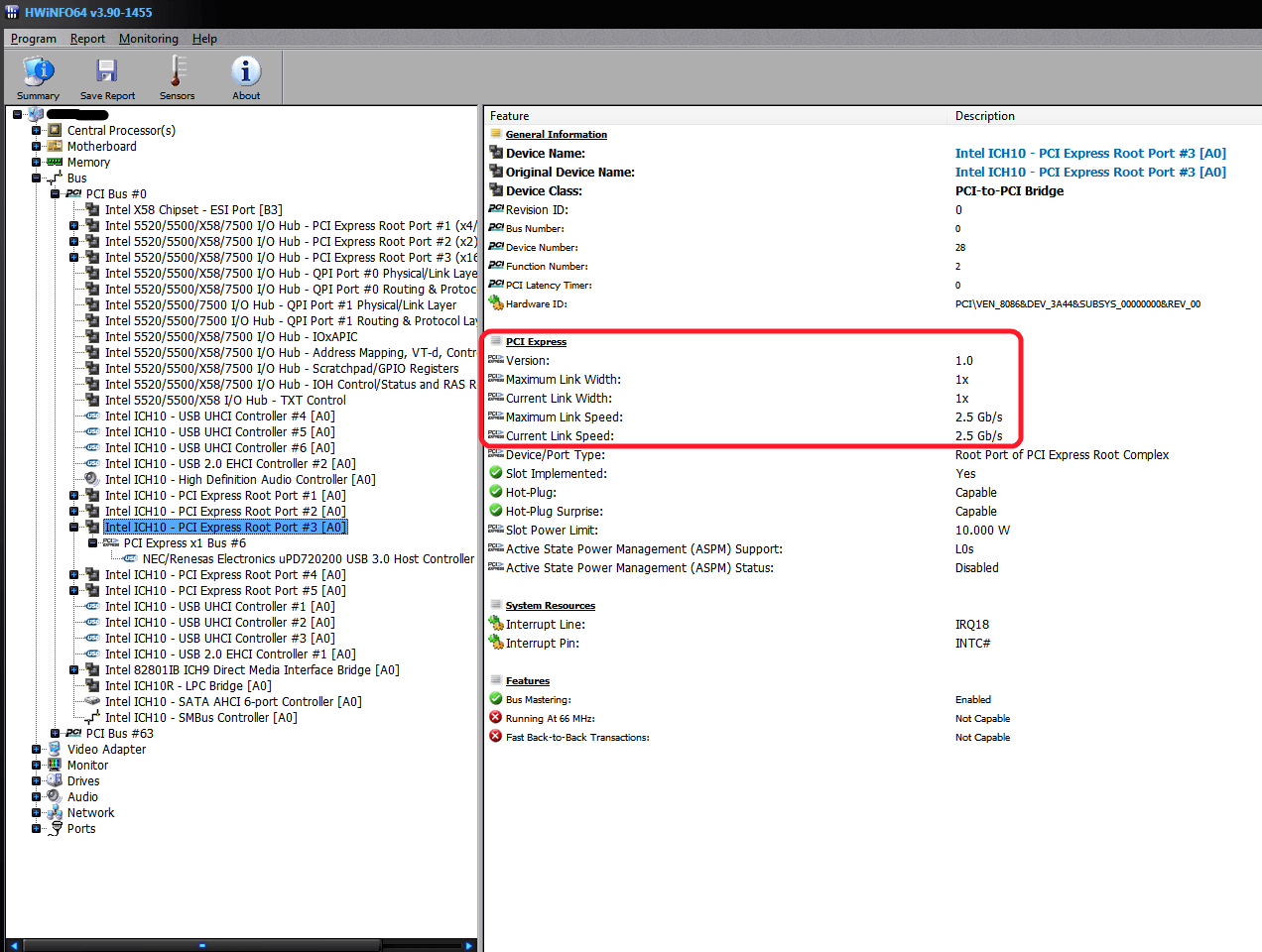Expand the Network tree node

[37, 812]
